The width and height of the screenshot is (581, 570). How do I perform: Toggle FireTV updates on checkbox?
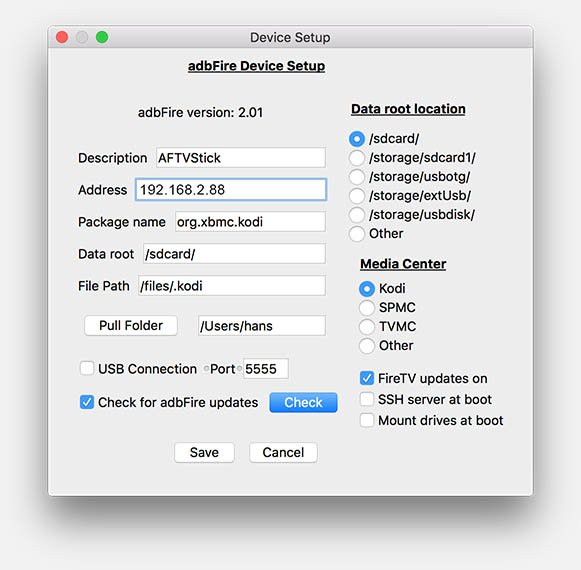tap(367, 378)
